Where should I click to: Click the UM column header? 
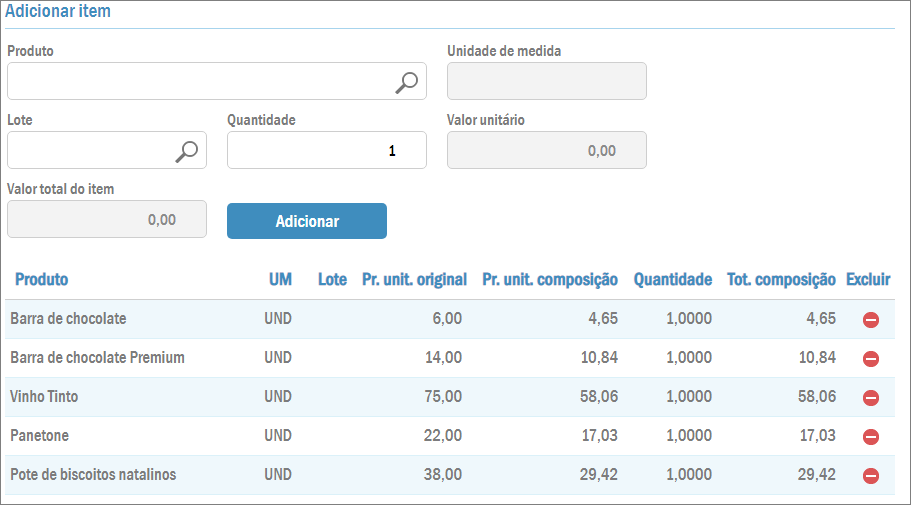point(280,280)
